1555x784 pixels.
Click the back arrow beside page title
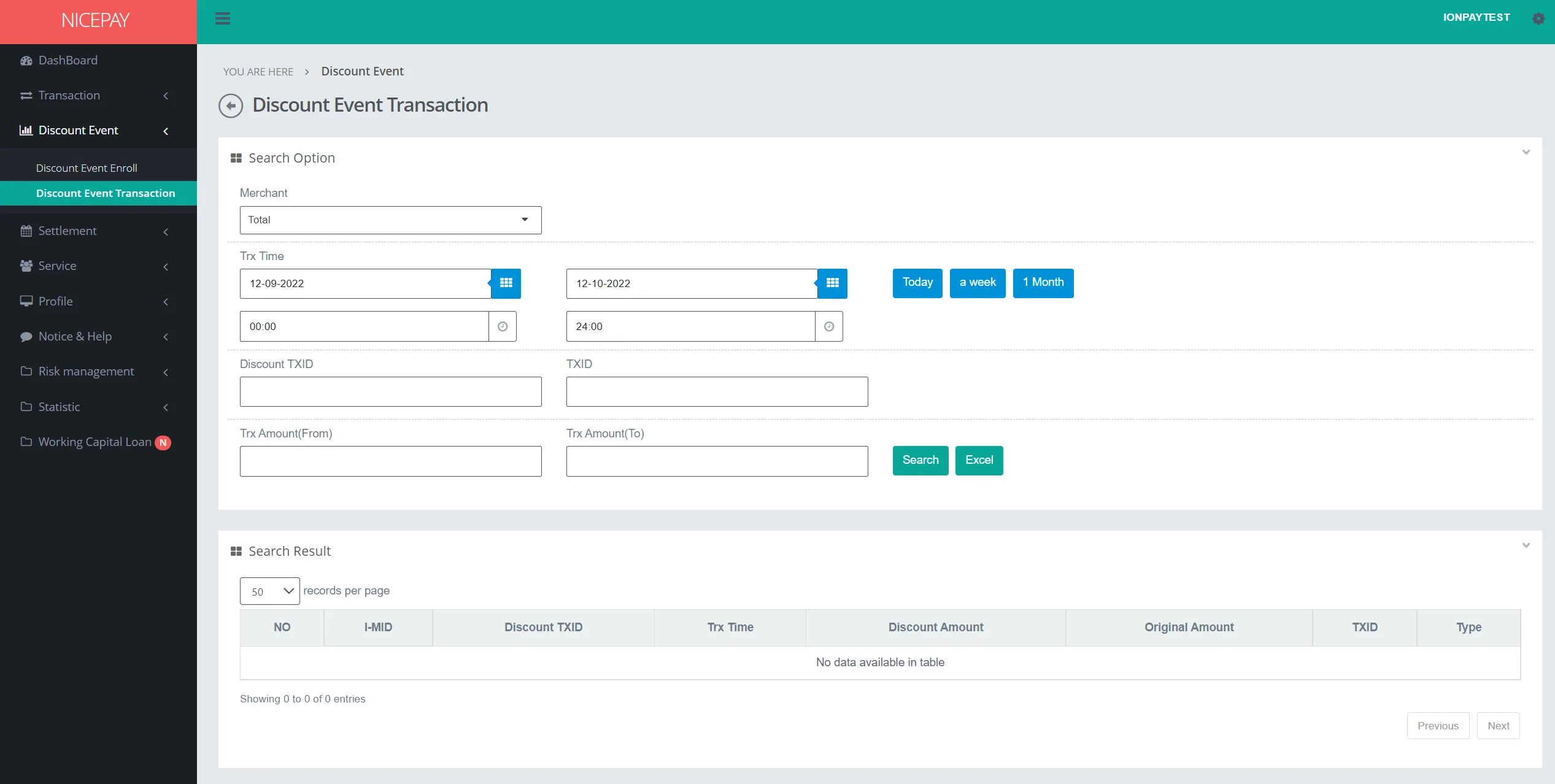231,106
